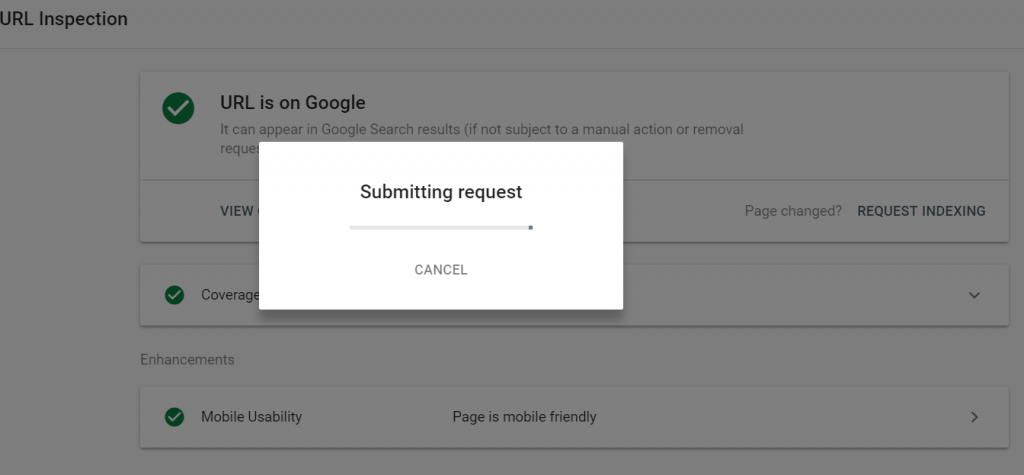
Task: Click the partially hidden VIEW crawled page button
Action: point(239,211)
